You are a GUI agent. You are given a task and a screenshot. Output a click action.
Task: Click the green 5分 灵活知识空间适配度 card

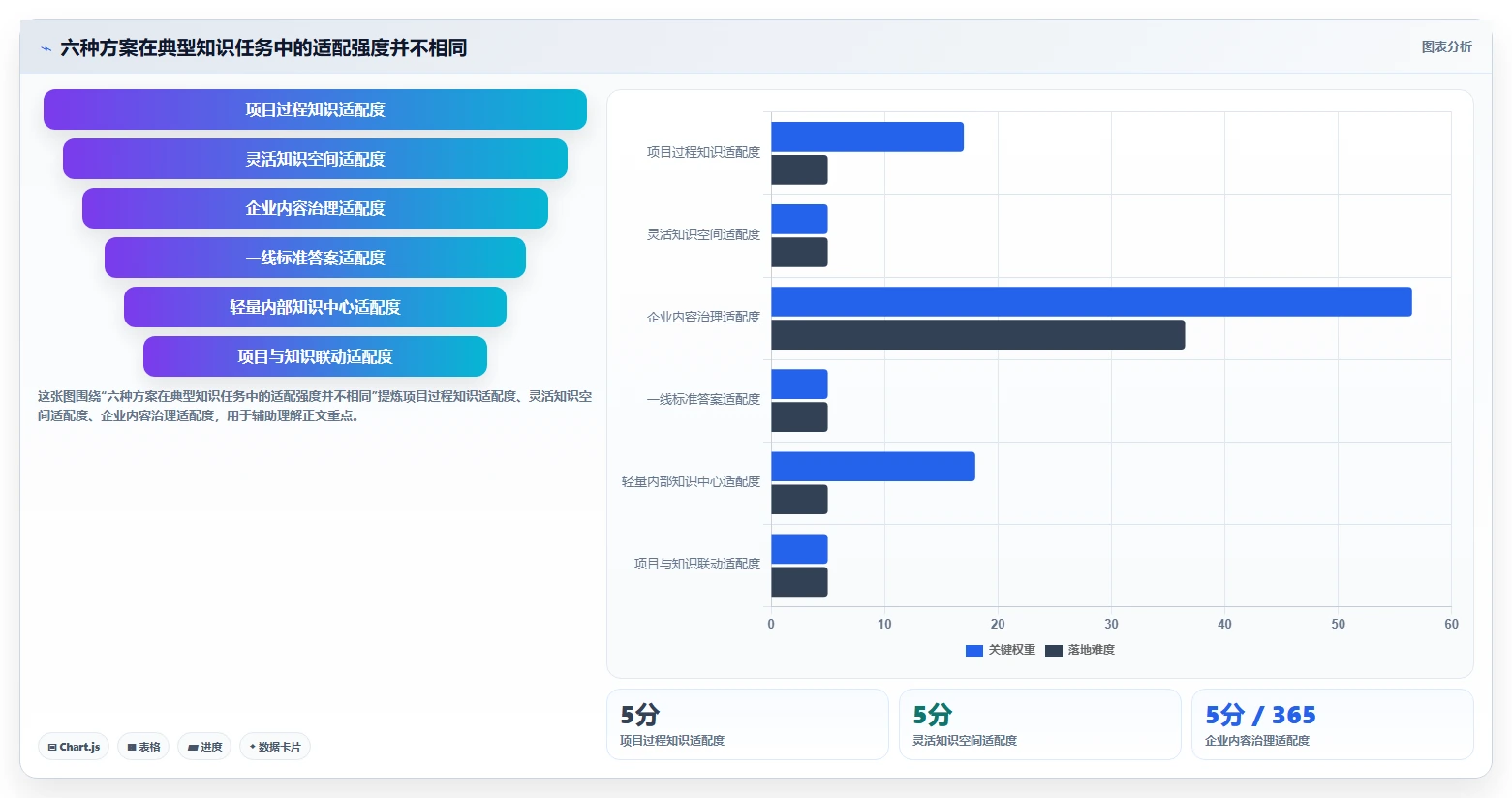pyautogui.click(x=1039, y=724)
